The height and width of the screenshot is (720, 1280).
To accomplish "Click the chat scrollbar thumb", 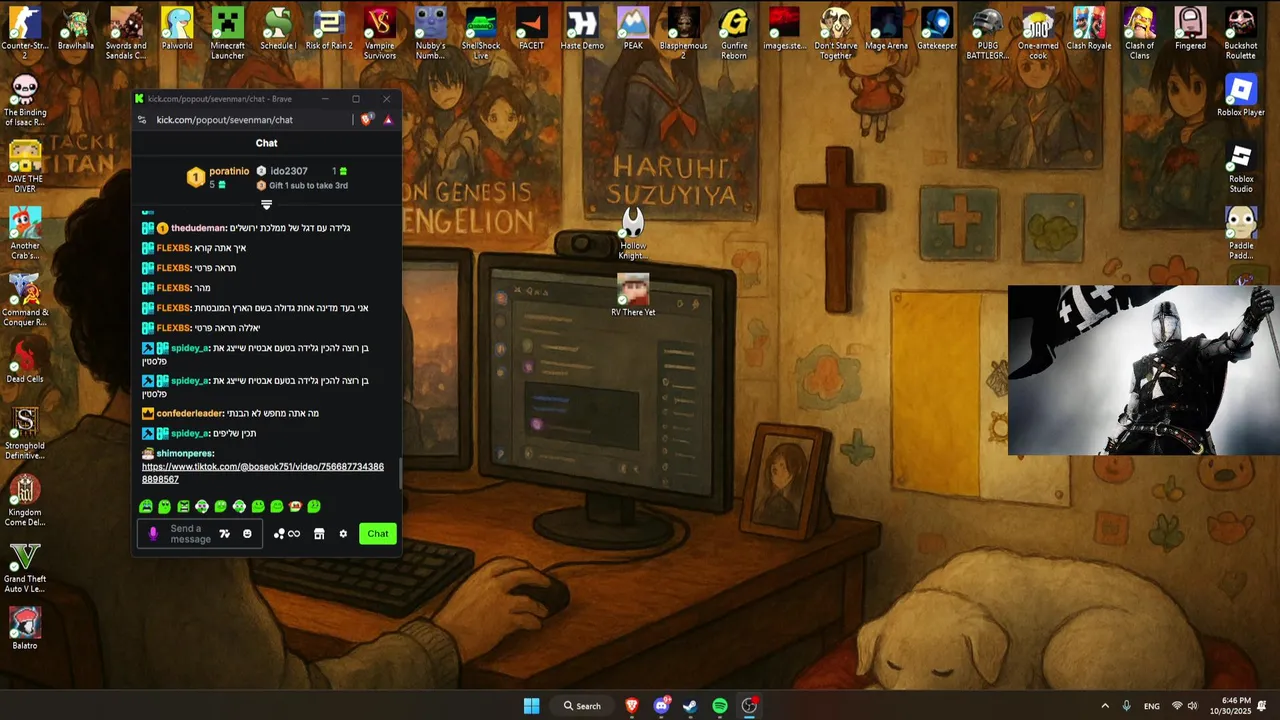I will click(400, 474).
